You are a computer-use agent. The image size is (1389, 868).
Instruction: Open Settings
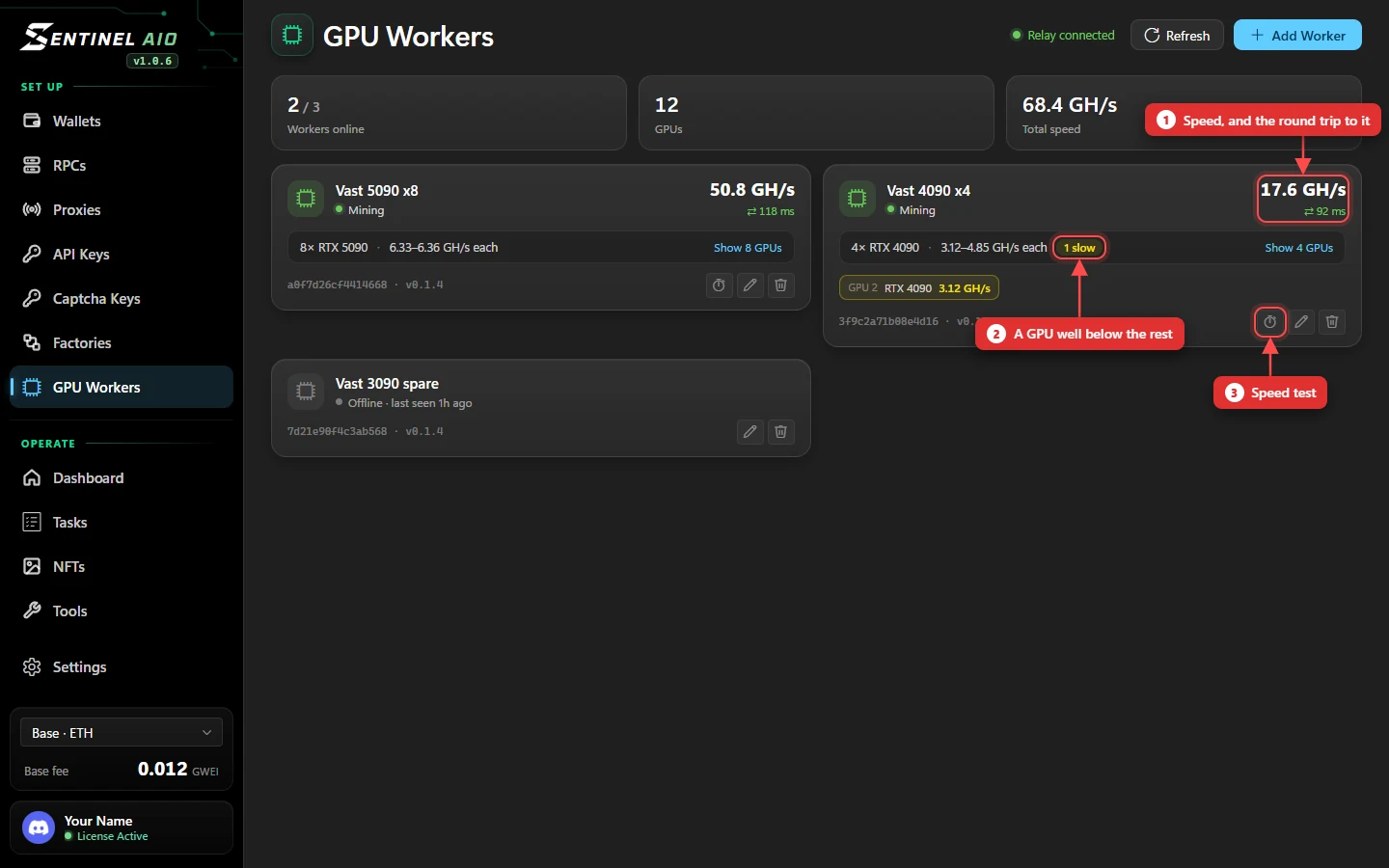tap(122, 667)
